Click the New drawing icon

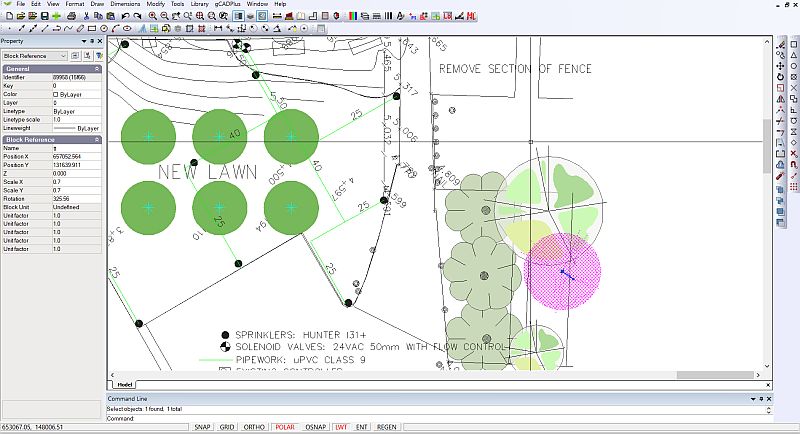pyautogui.click(x=9, y=16)
